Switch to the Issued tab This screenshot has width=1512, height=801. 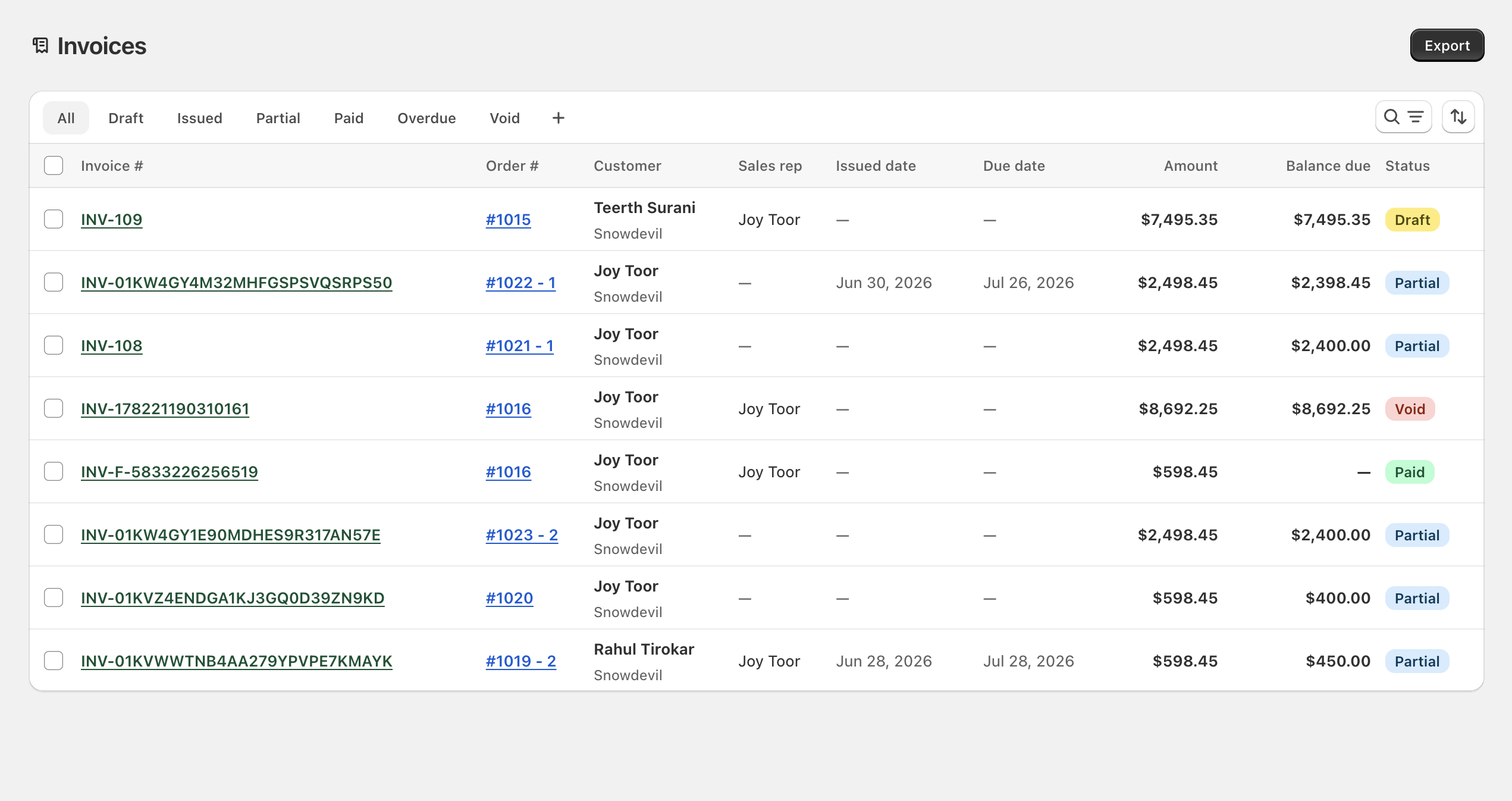tap(200, 118)
